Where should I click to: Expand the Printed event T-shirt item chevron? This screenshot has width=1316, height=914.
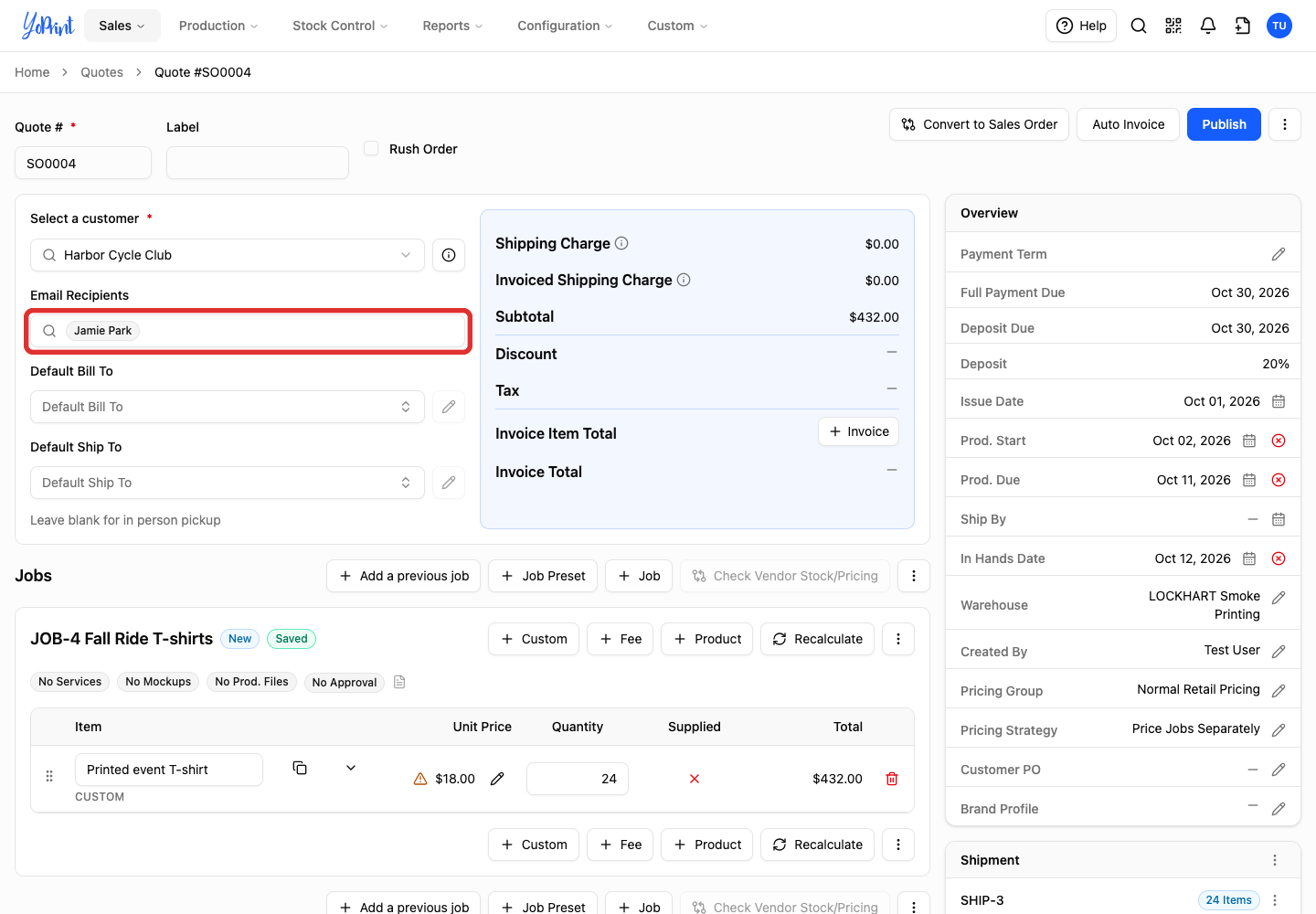pos(351,768)
